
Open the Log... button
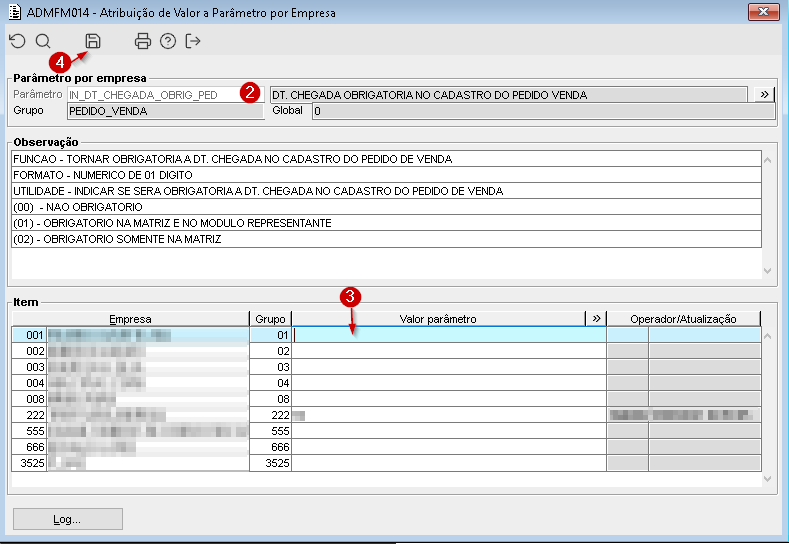[x=67, y=519]
